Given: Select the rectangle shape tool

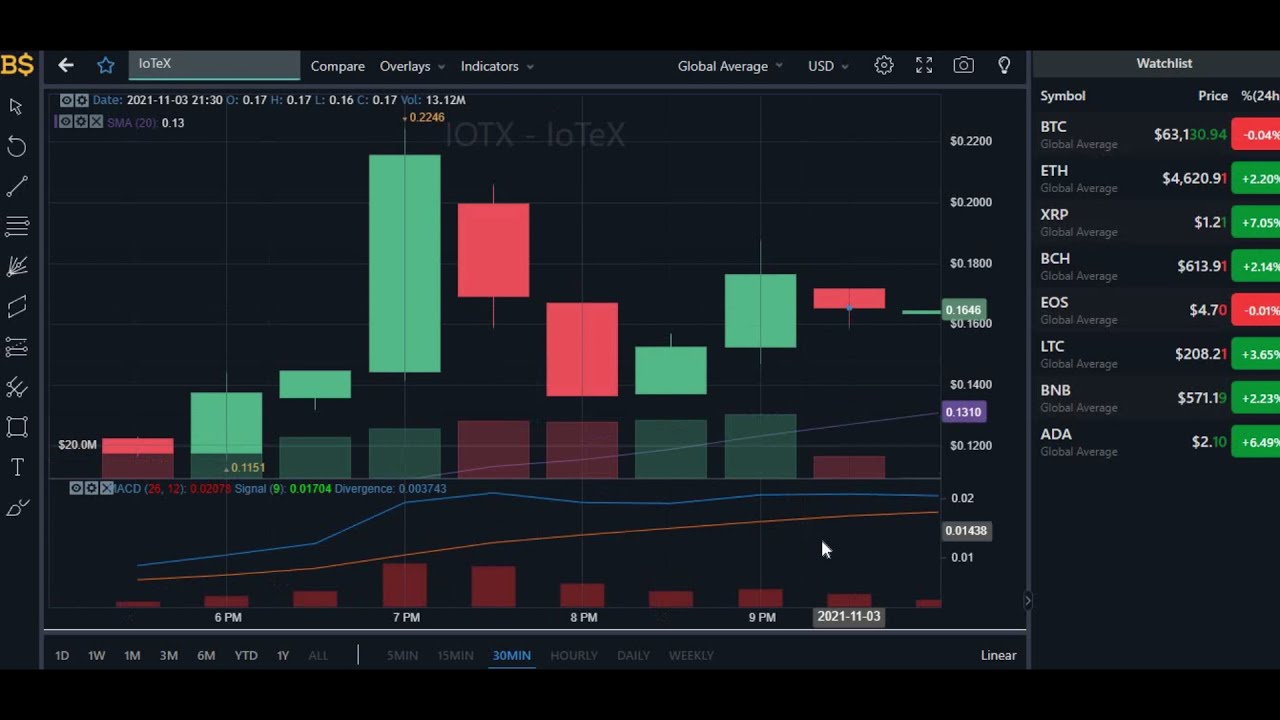Looking at the screenshot, I should coord(16,428).
